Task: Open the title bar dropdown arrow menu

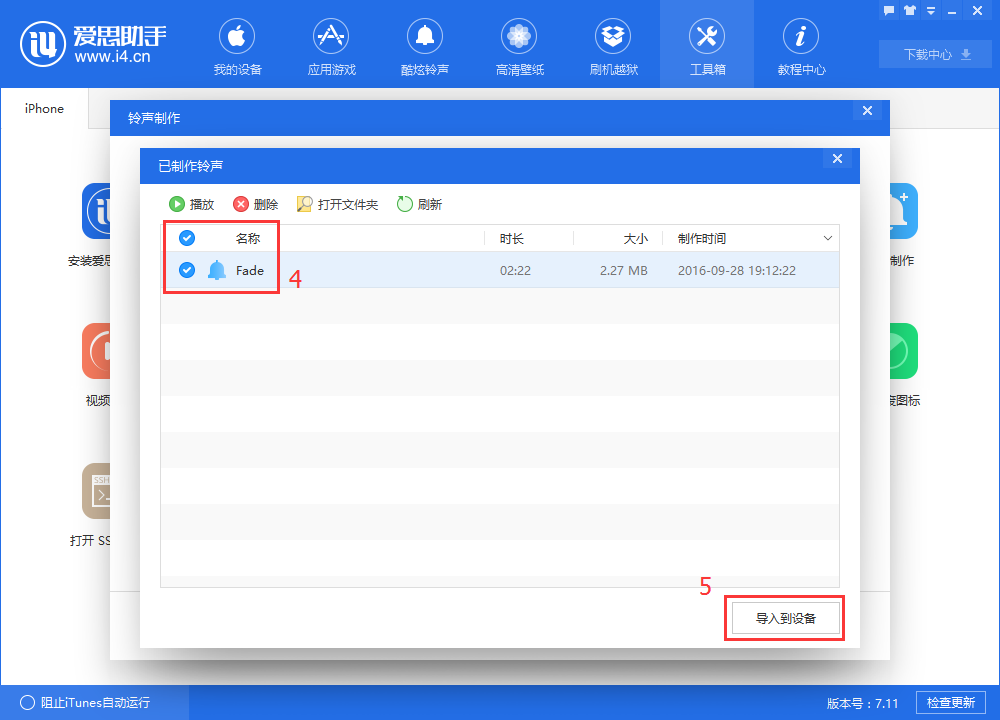Action: pos(932,10)
